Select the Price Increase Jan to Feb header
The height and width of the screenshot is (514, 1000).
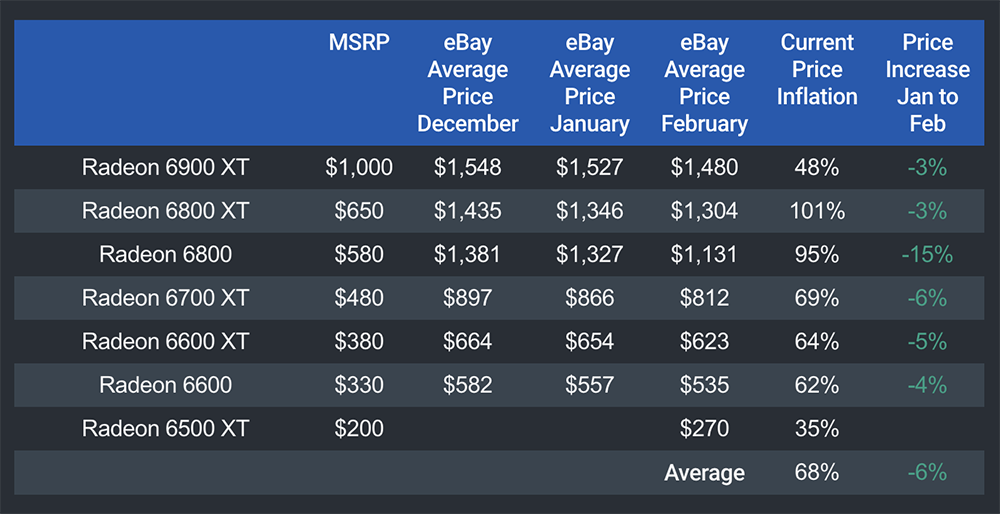927,83
